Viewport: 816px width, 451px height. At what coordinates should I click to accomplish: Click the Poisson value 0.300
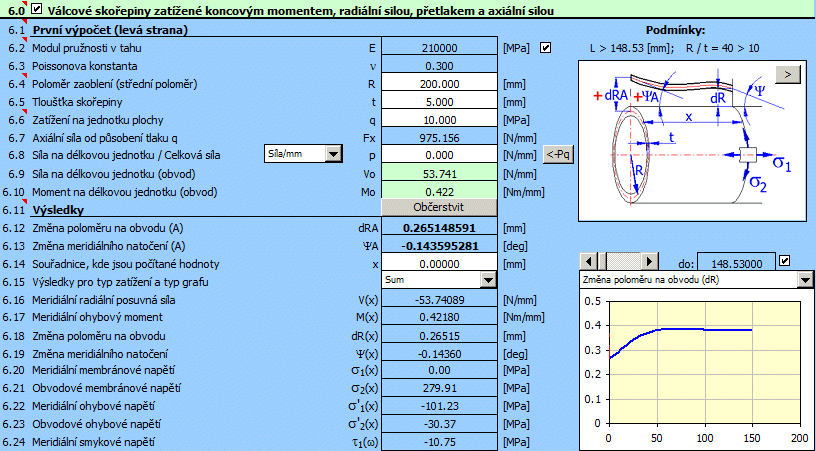(439, 66)
